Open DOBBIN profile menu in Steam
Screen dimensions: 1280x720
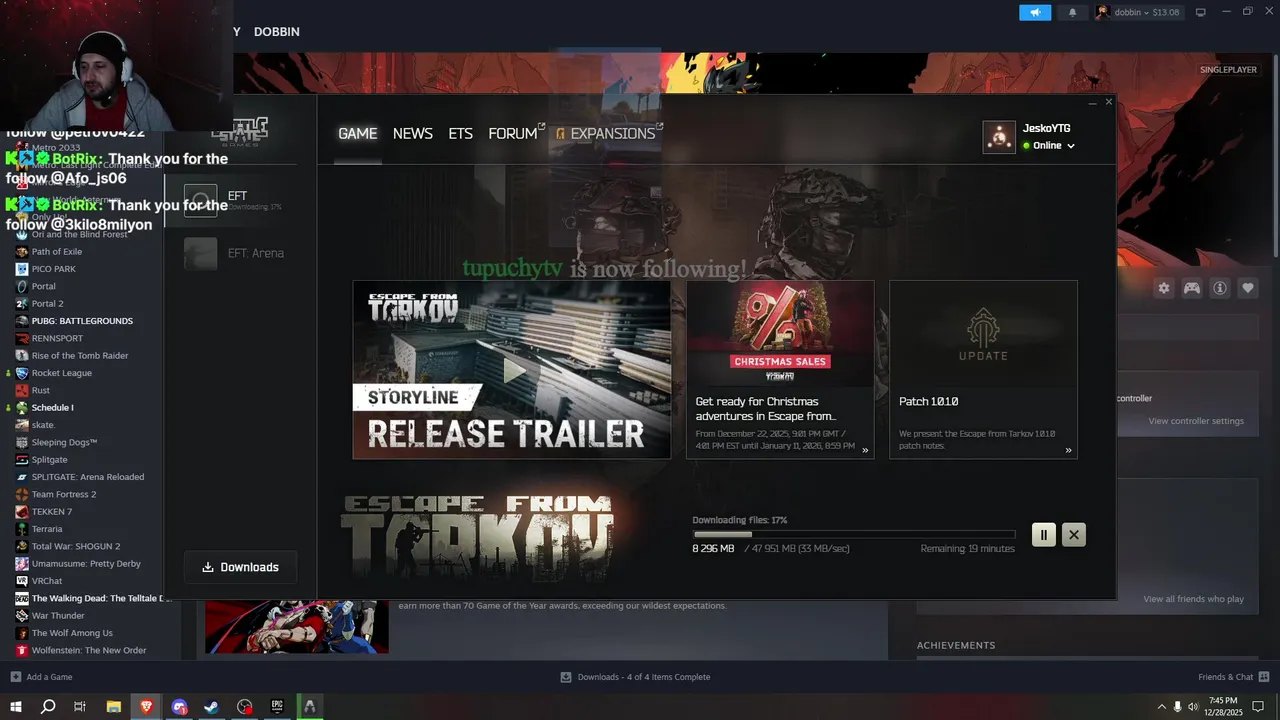[x=277, y=32]
